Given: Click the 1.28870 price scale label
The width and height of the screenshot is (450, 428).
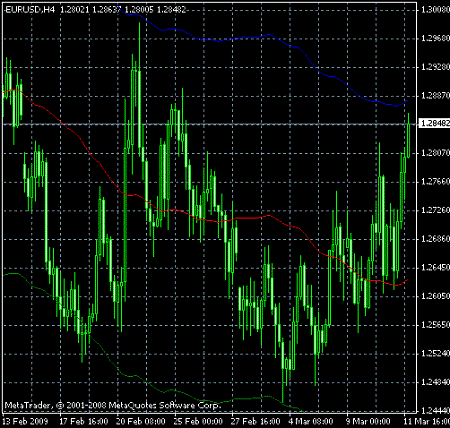Looking at the screenshot, I should click(435, 96).
